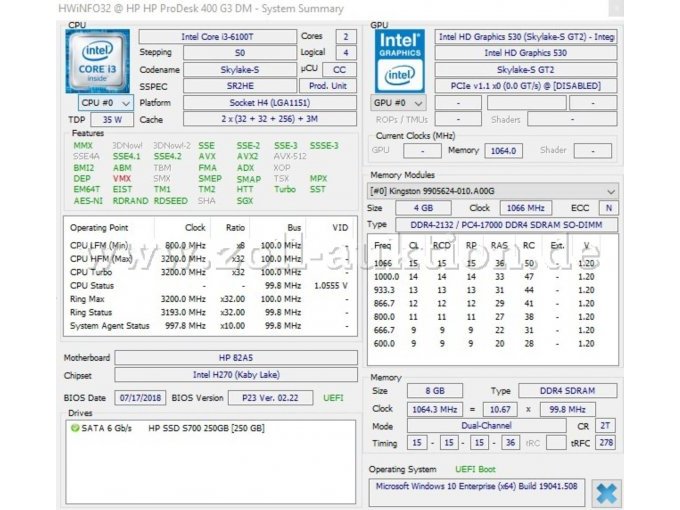
Task: Click the green UEFI Boot label
Action: tap(475, 469)
